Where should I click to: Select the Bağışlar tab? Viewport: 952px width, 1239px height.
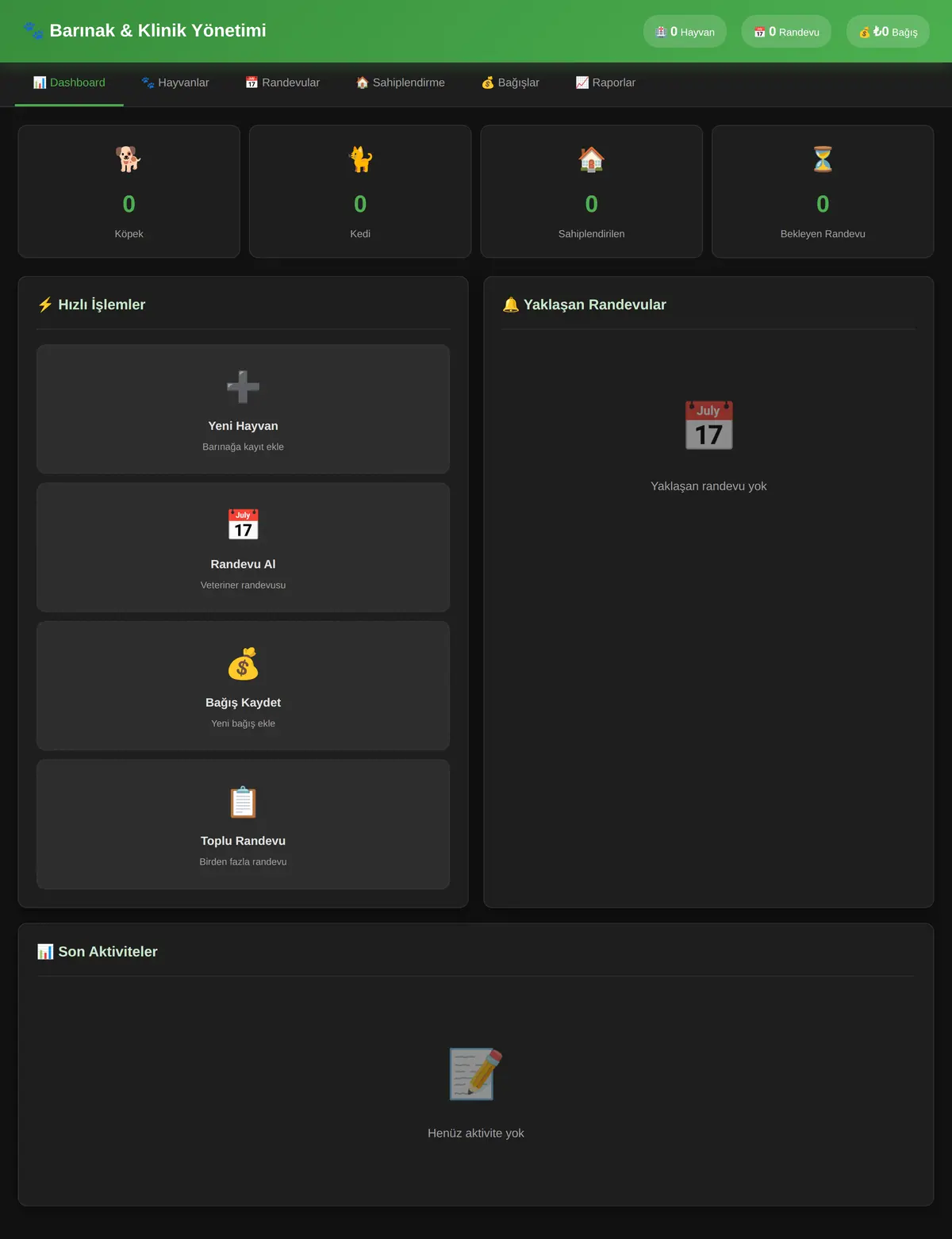click(510, 83)
